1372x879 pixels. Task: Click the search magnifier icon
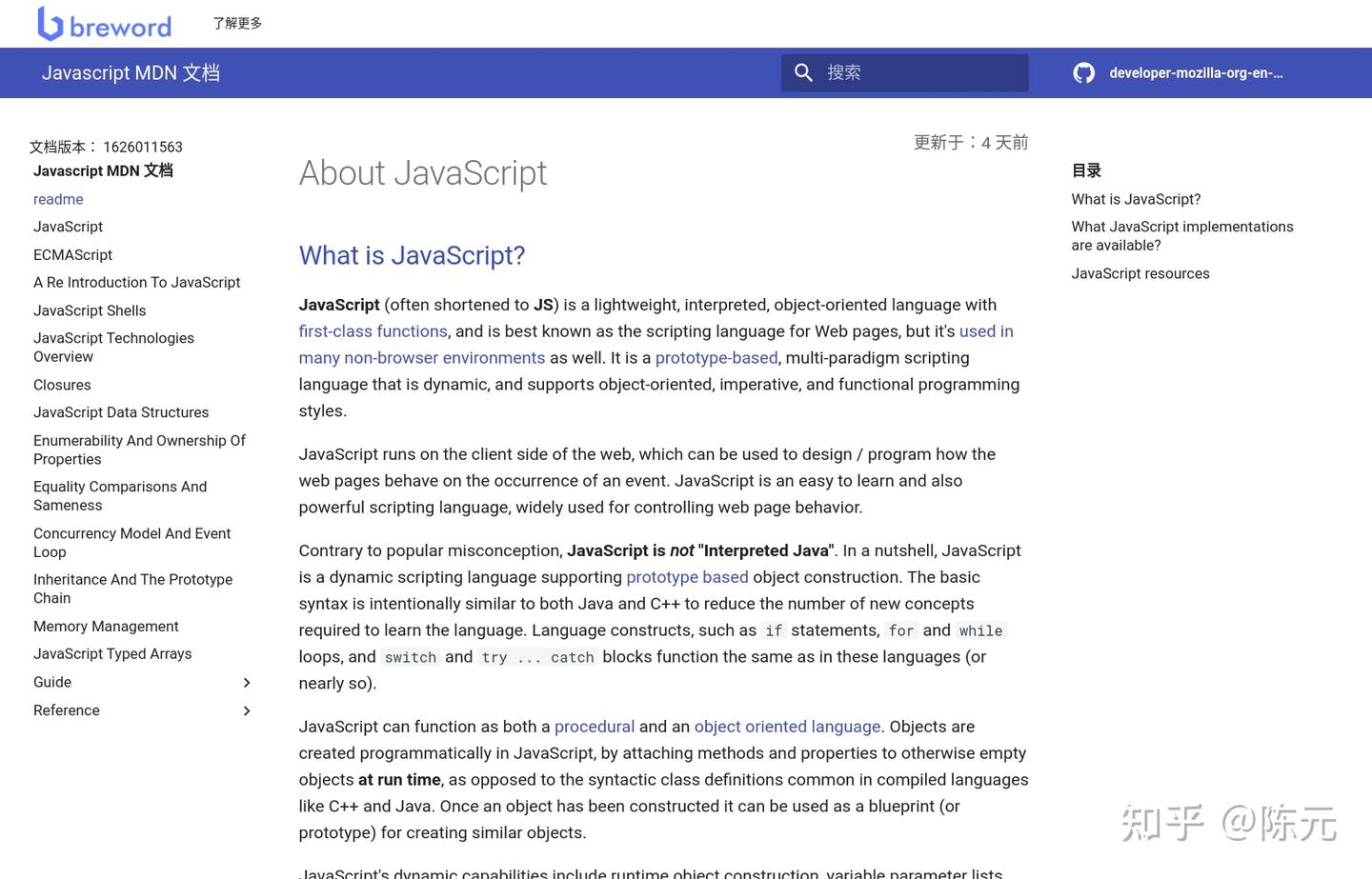pyautogui.click(x=803, y=72)
